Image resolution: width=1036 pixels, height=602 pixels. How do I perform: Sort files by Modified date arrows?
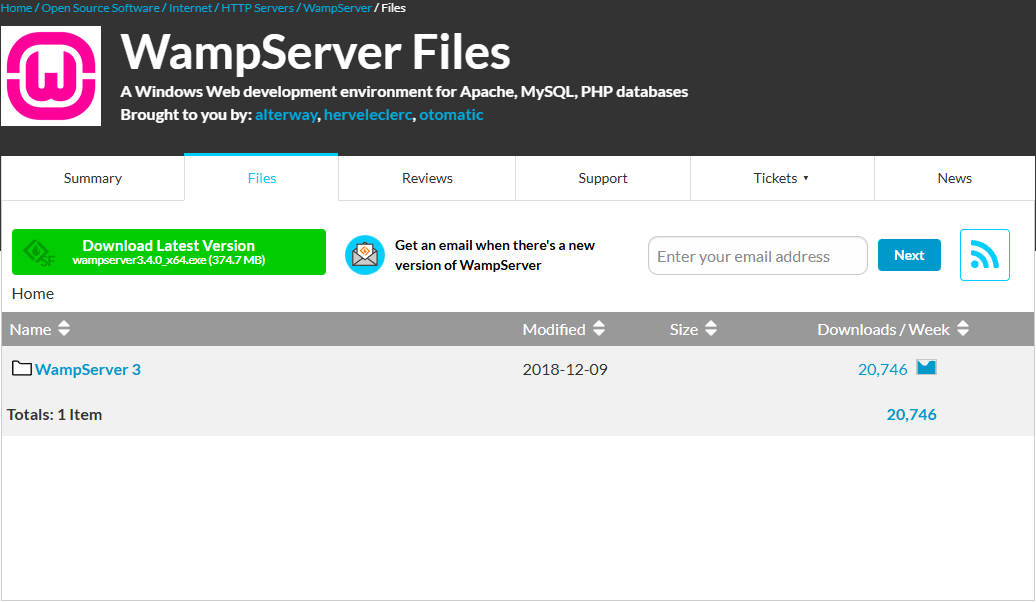[x=599, y=328]
